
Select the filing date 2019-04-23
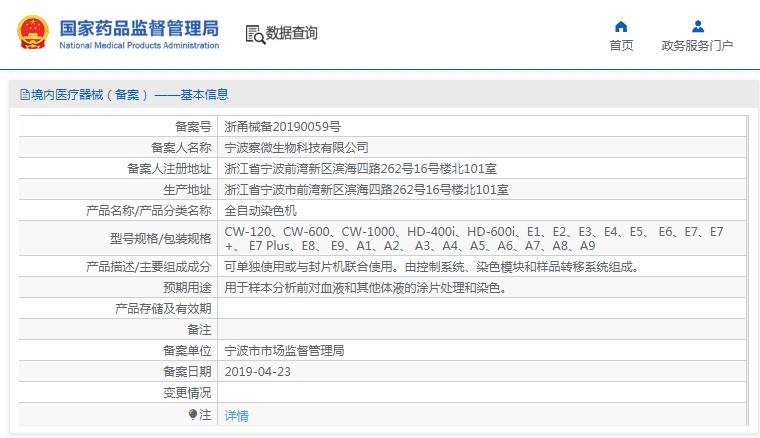pos(257,372)
